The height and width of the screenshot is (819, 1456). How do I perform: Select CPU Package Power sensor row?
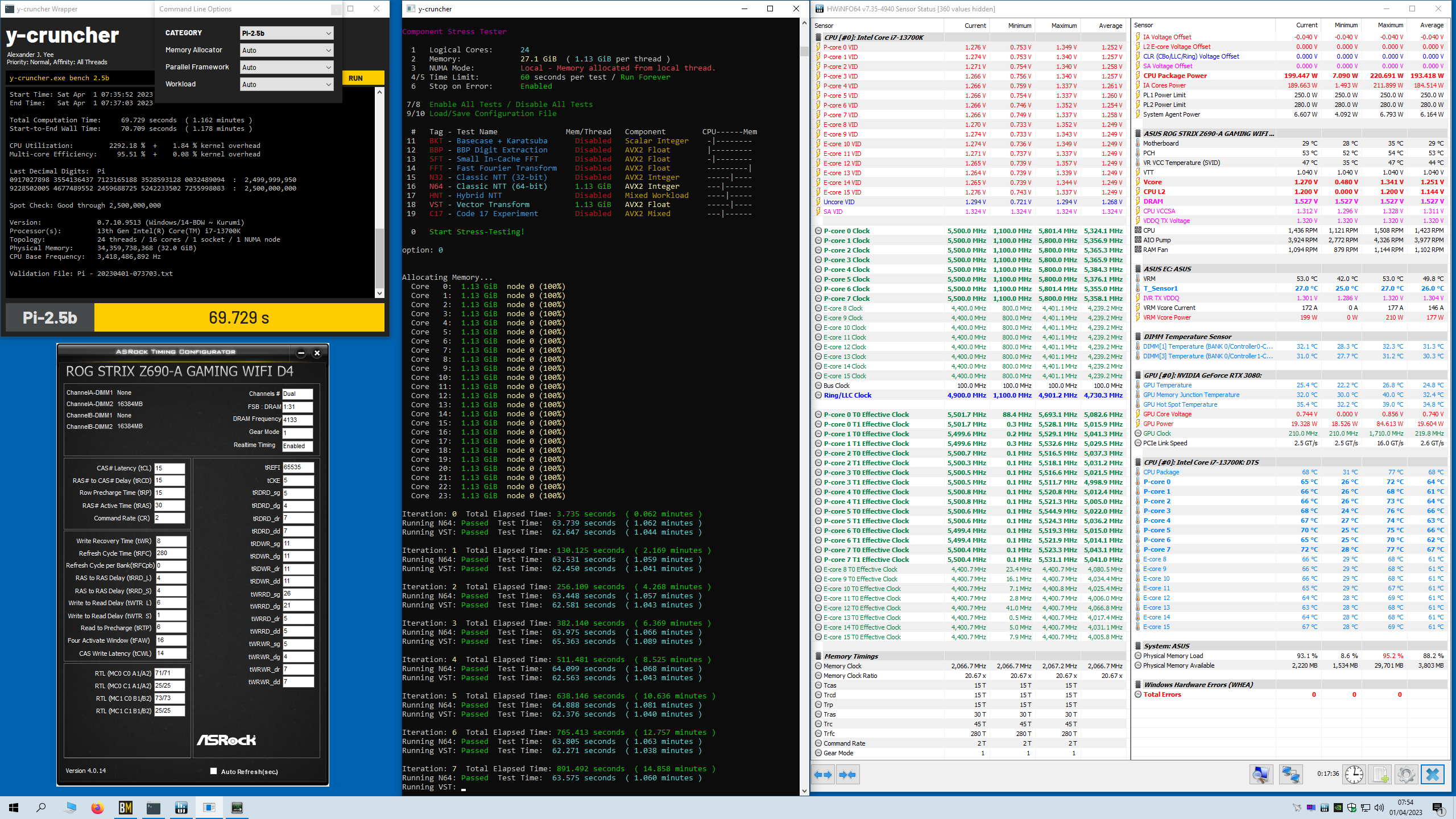coord(1288,76)
